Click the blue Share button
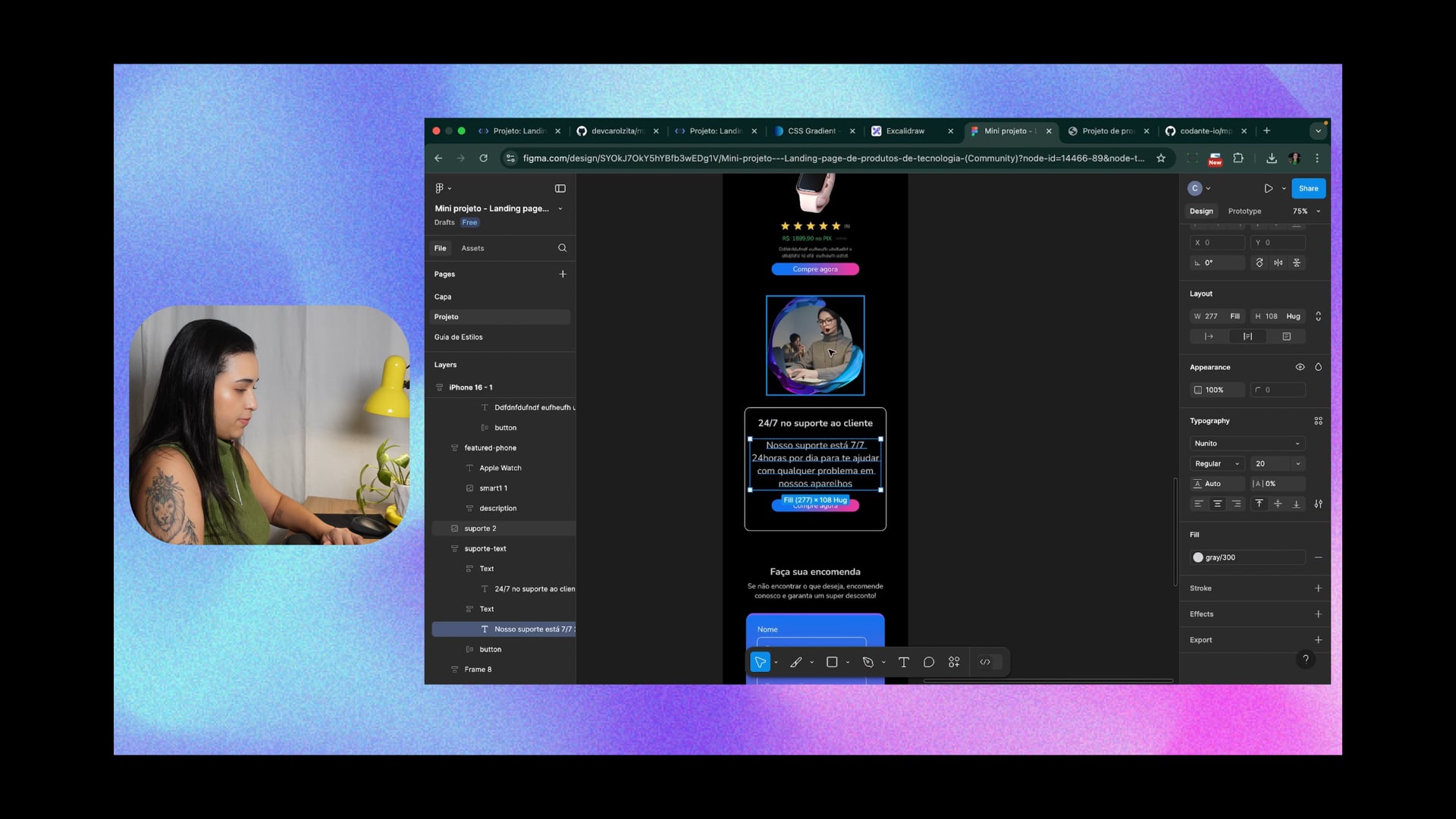This screenshot has width=1456, height=819. (1308, 188)
